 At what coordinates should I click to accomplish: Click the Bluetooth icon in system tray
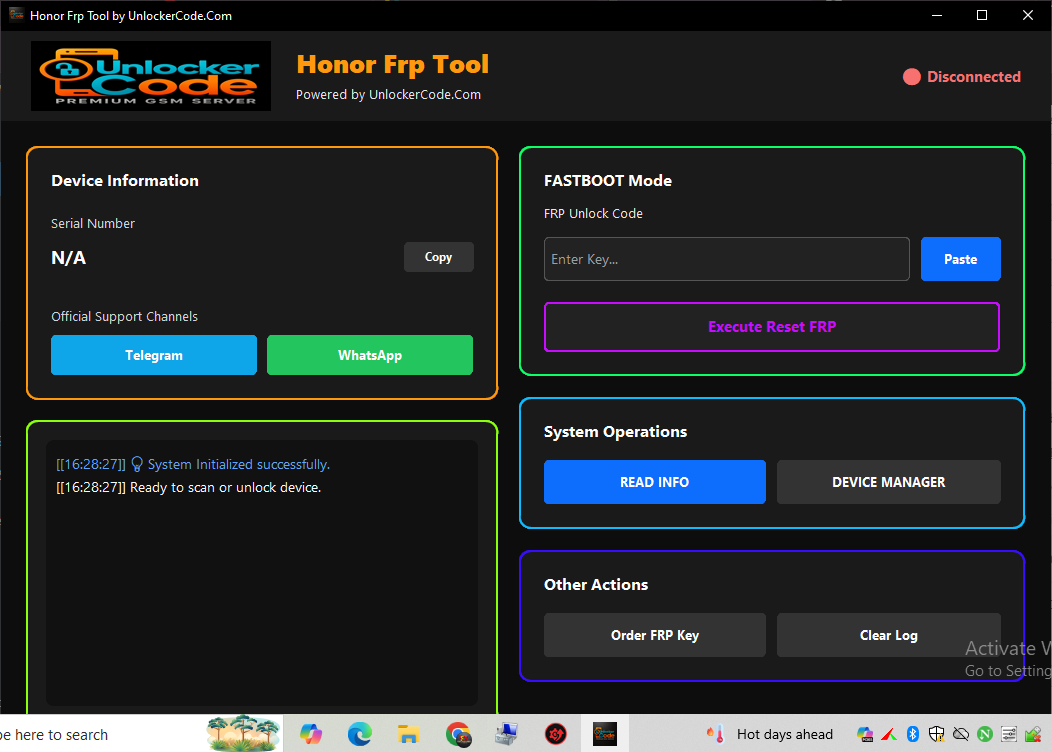(912, 735)
